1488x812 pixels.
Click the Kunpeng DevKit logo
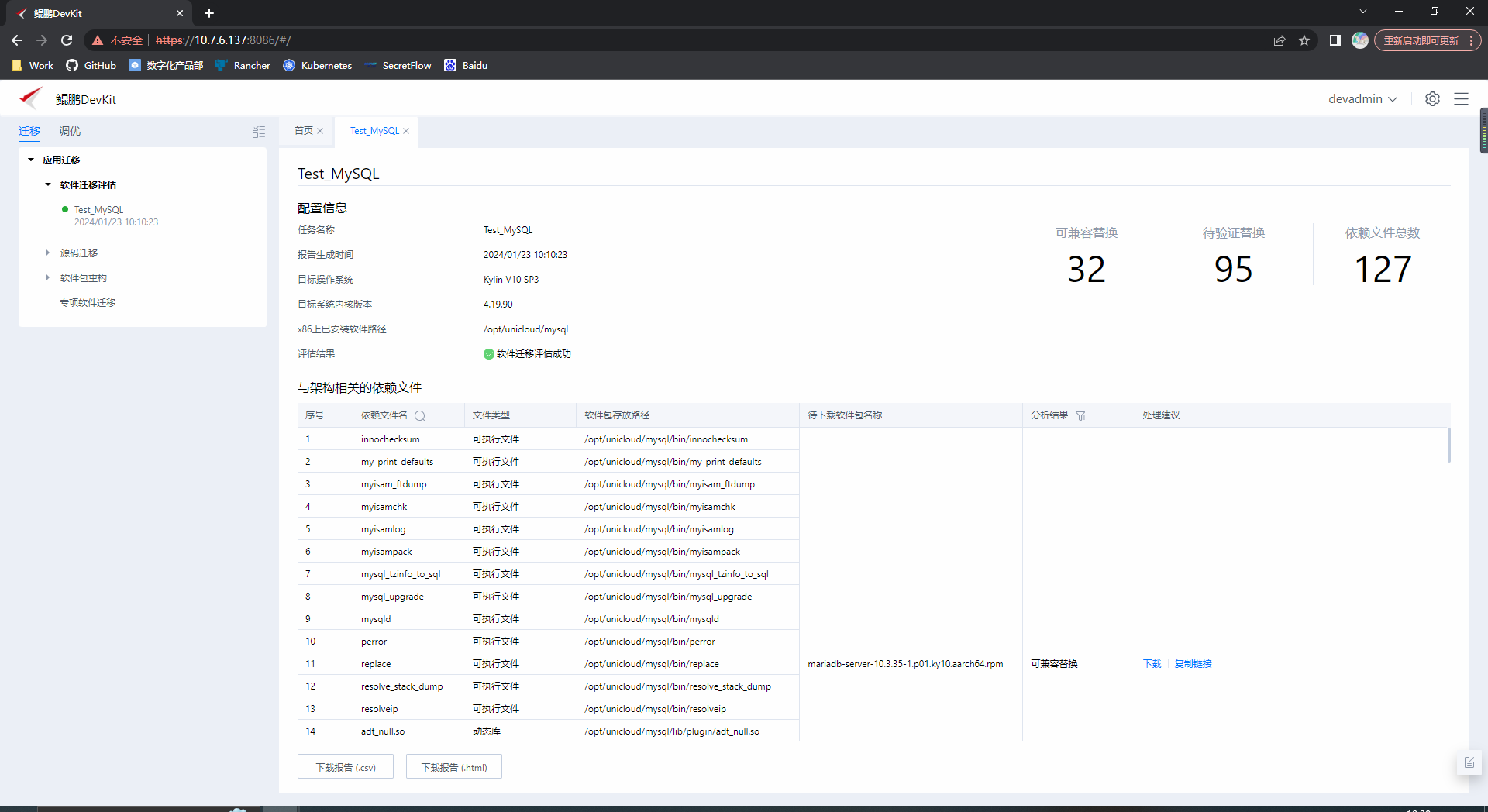pyautogui.click(x=31, y=98)
